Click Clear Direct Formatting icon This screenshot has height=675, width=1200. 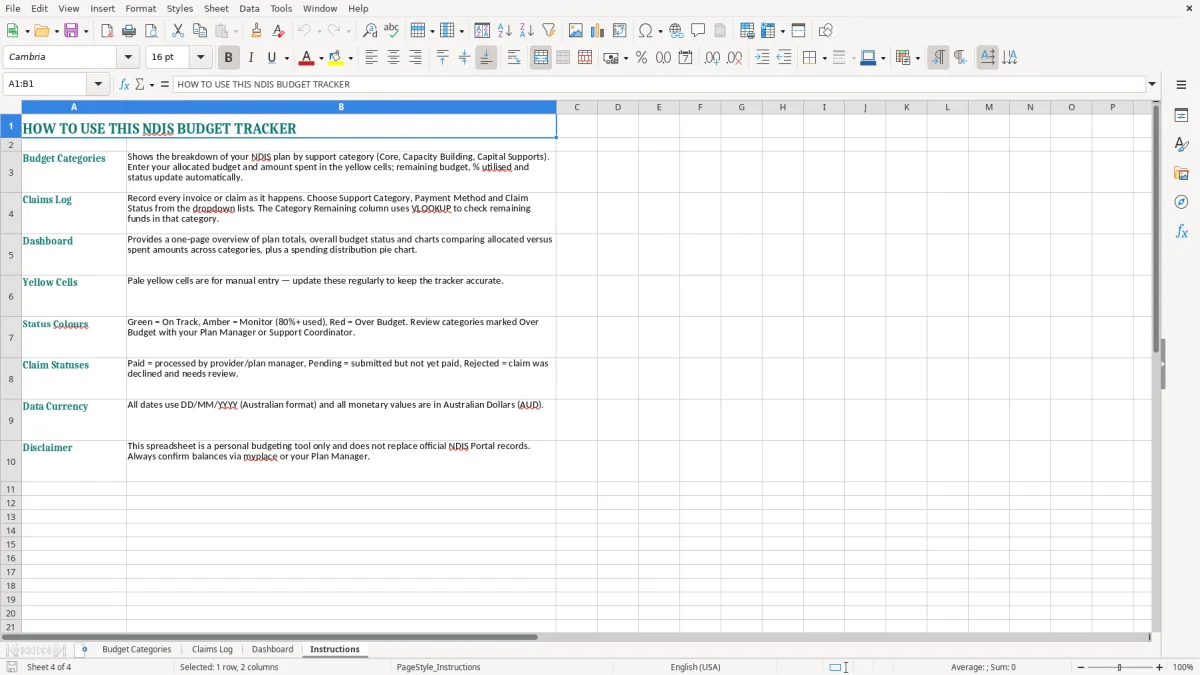pos(279,31)
